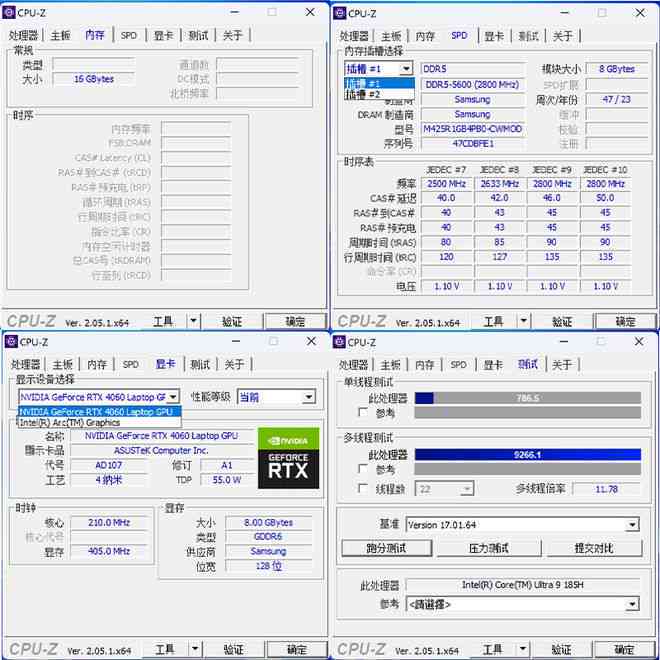Click 确定 in the Bench window
The image size is (660, 660).
[624, 649]
